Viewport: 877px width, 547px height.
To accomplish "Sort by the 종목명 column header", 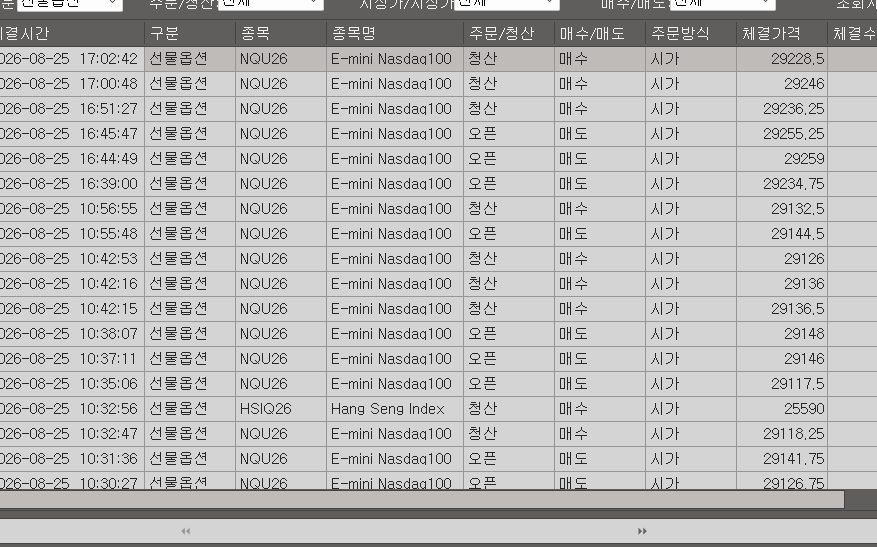I will pos(395,34).
